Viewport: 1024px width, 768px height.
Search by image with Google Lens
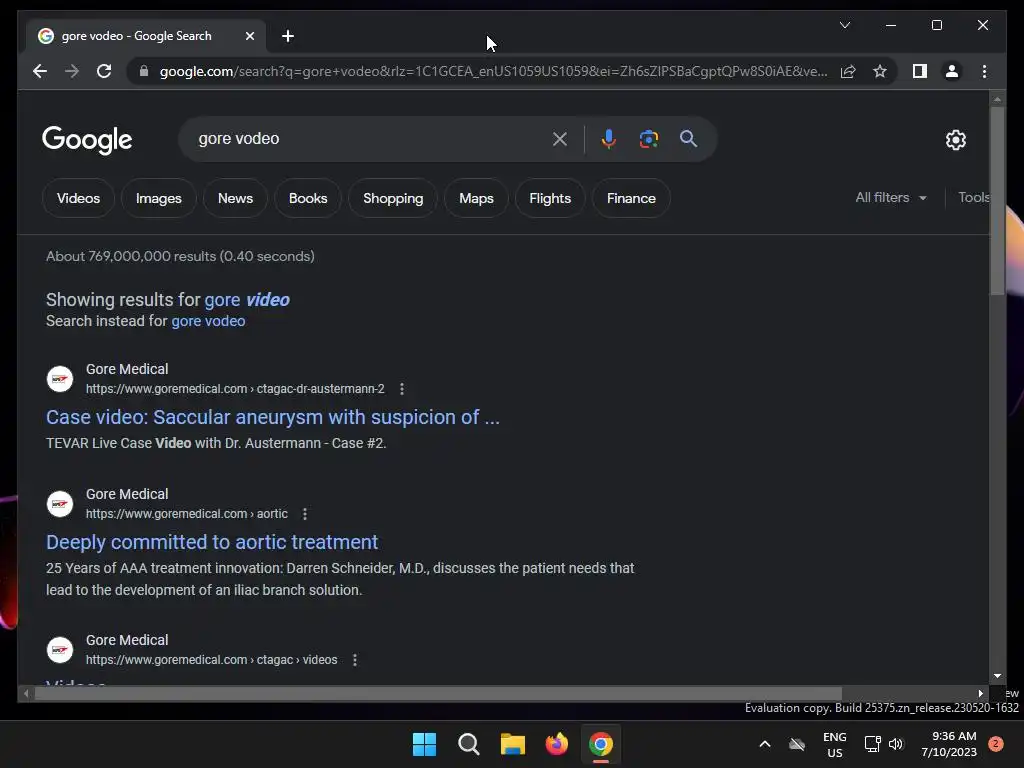coord(648,138)
